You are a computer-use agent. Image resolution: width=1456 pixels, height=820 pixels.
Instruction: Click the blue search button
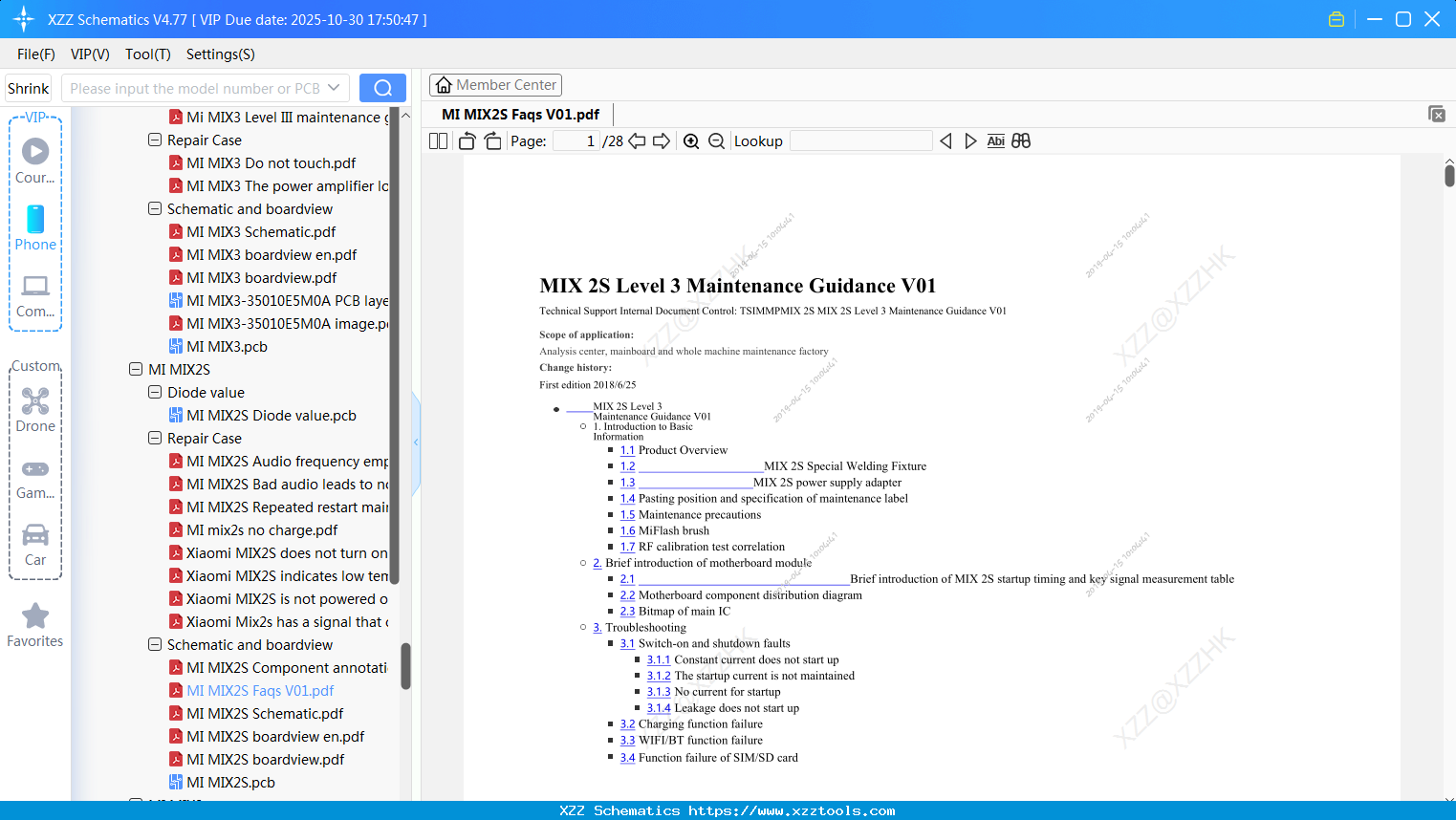(382, 88)
